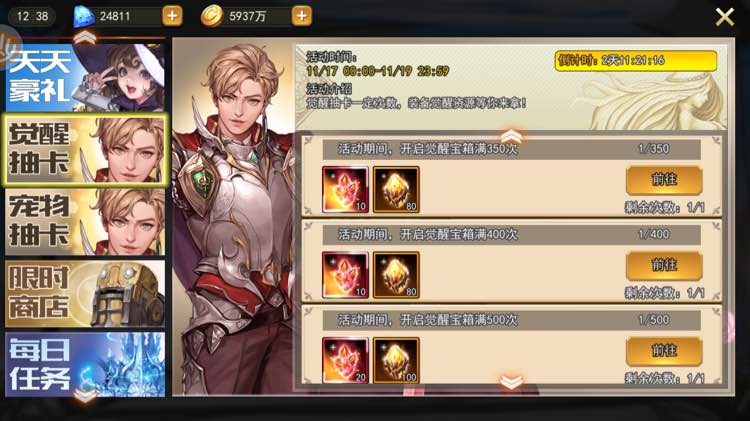Open the 限时商店 tab
The height and width of the screenshot is (421, 750).
tap(85, 294)
